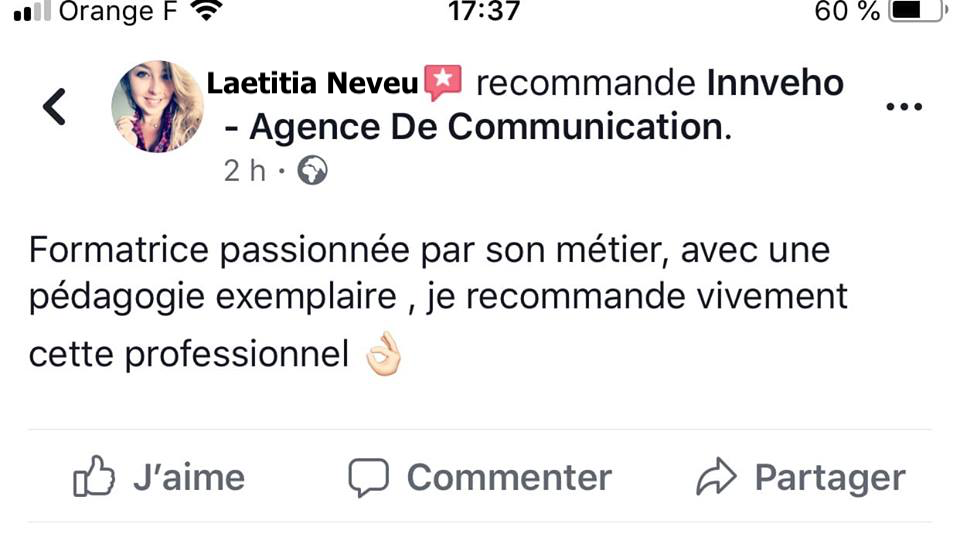960x540 pixels.
Task: Open the Innveho page link
Action: pos(775,84)
